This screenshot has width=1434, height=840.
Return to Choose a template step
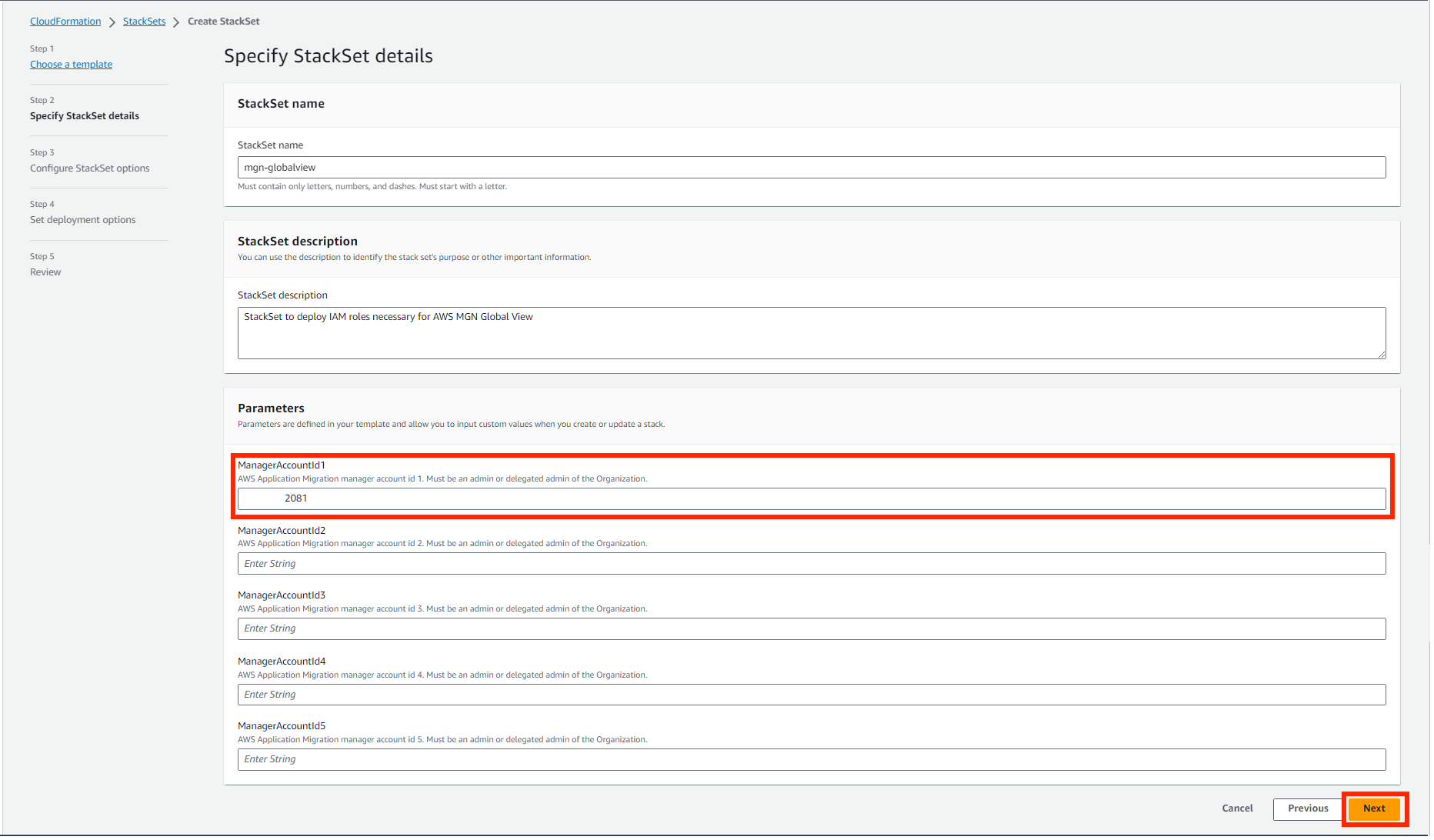pos(71,65)
